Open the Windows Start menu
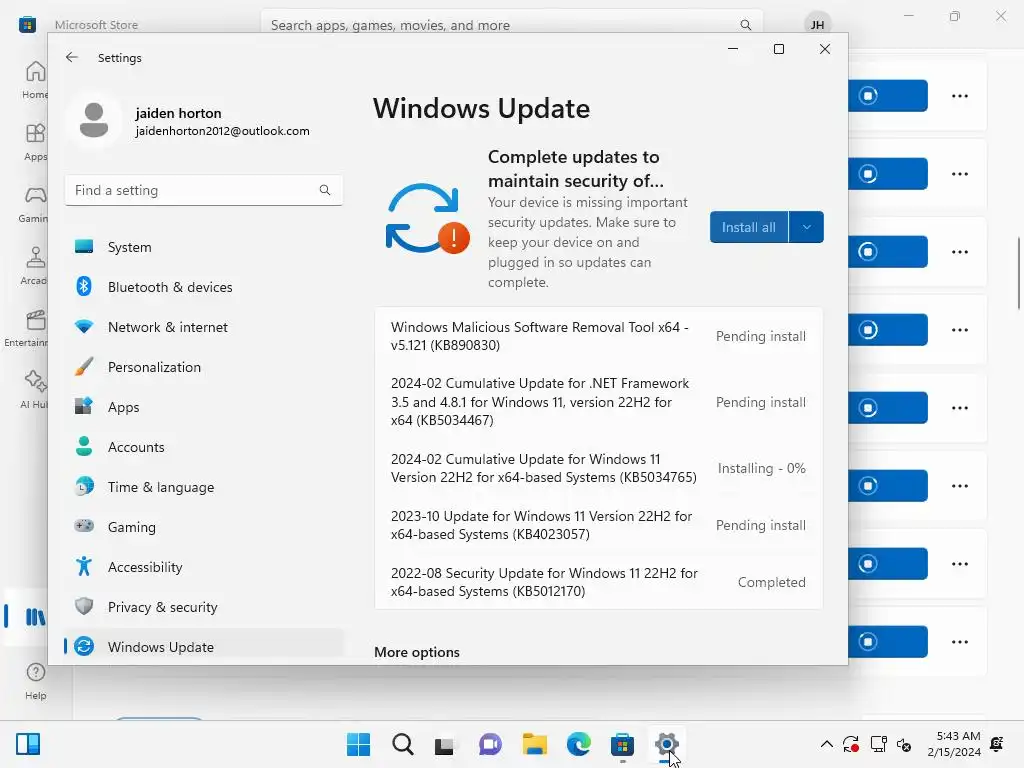Screen dimensions: 1024x768 (359, 744)
